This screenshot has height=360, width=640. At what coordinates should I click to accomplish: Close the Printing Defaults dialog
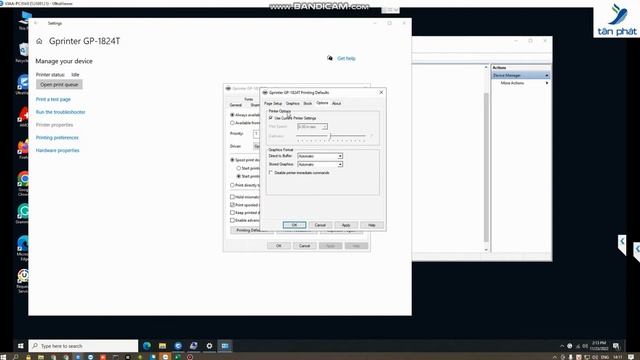[x=381, y=93]
